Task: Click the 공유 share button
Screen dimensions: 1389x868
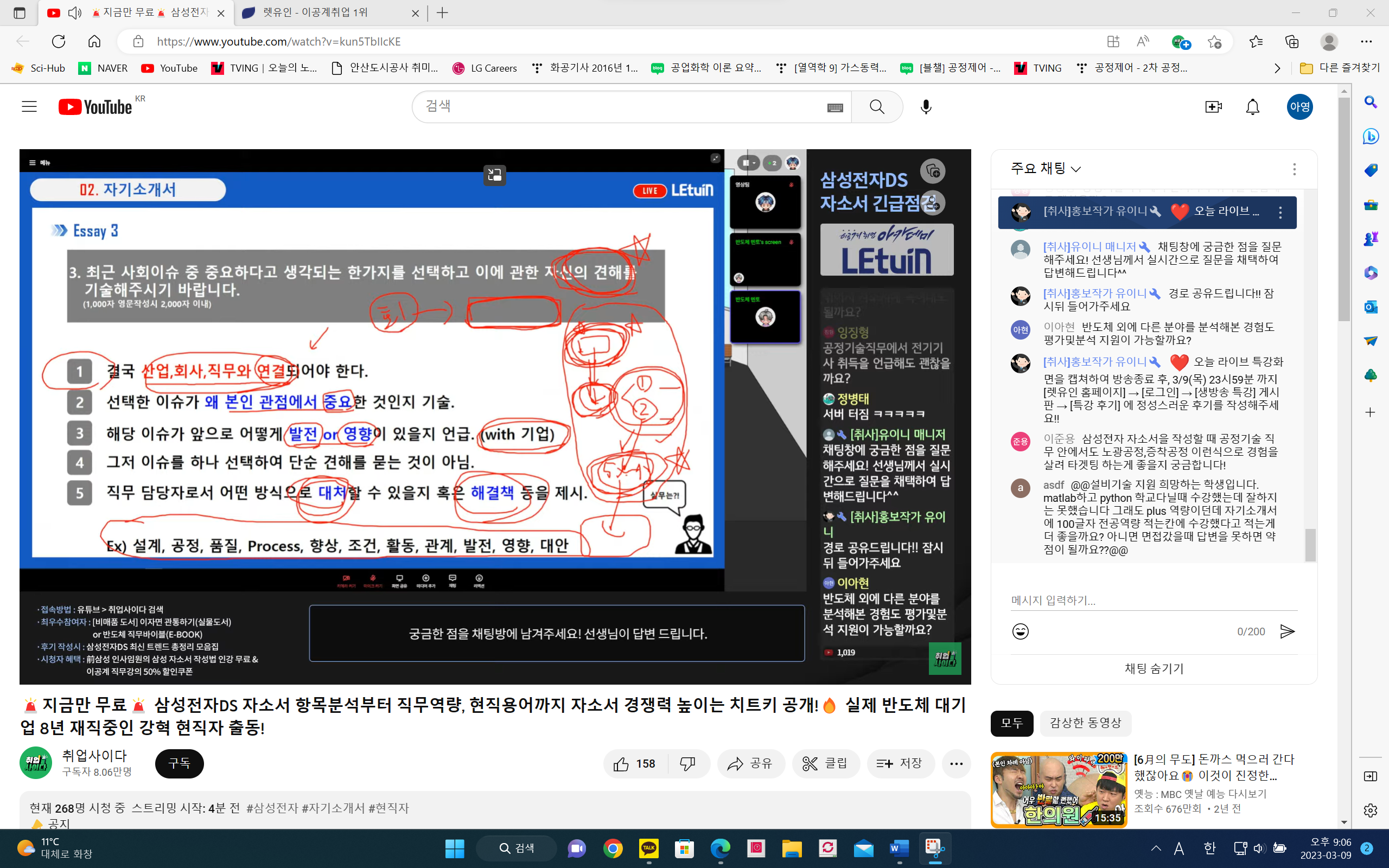Action: (750, 763)
